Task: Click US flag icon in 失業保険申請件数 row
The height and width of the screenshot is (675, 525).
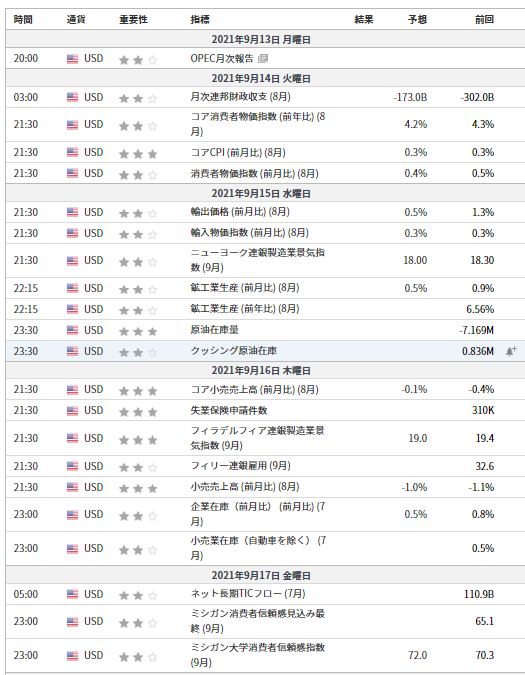Action: pos(72,411)
